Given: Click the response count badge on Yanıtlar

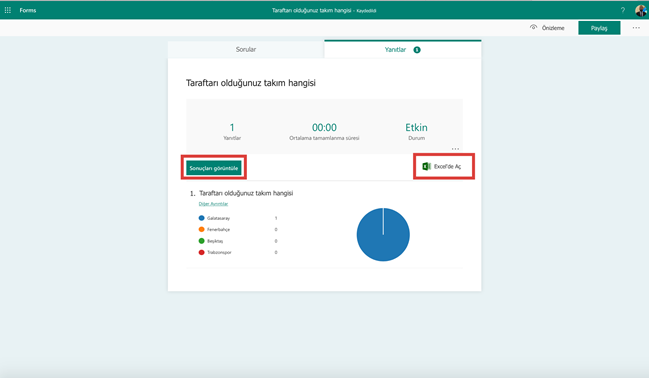Looking at the screenshot, I should click(417, 50).
